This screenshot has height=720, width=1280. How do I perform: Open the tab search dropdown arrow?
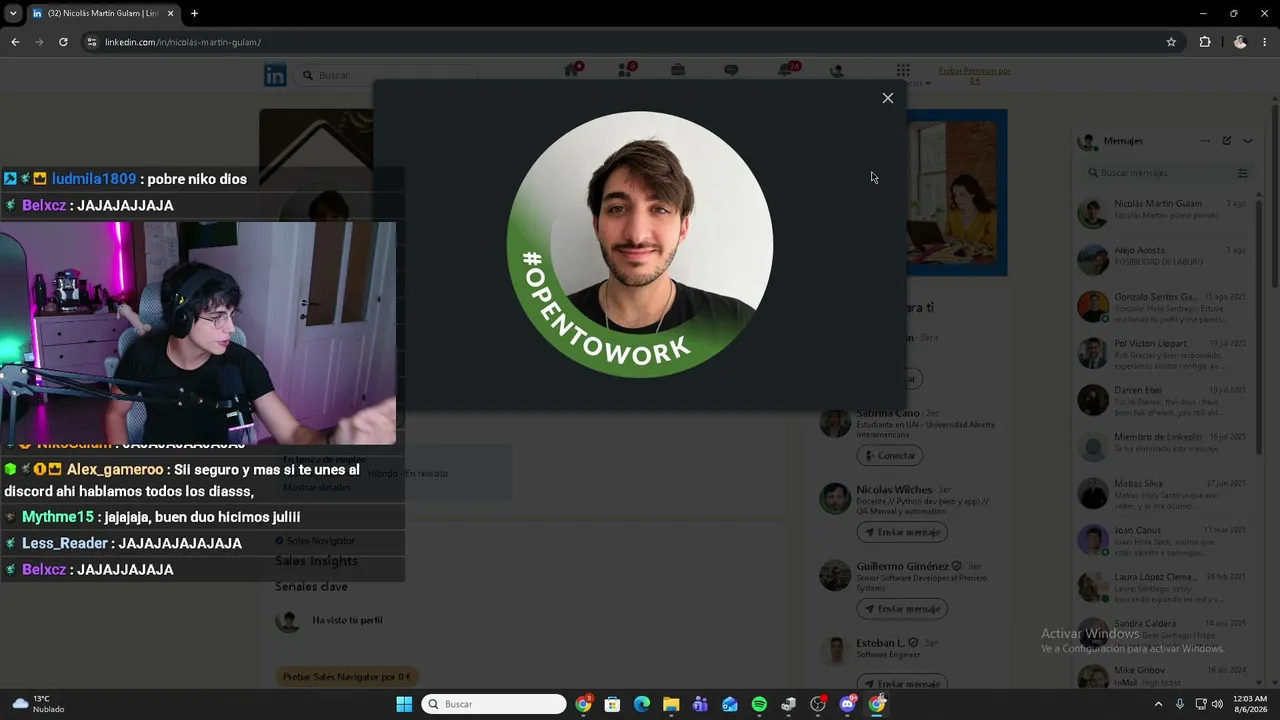[13, 13]
